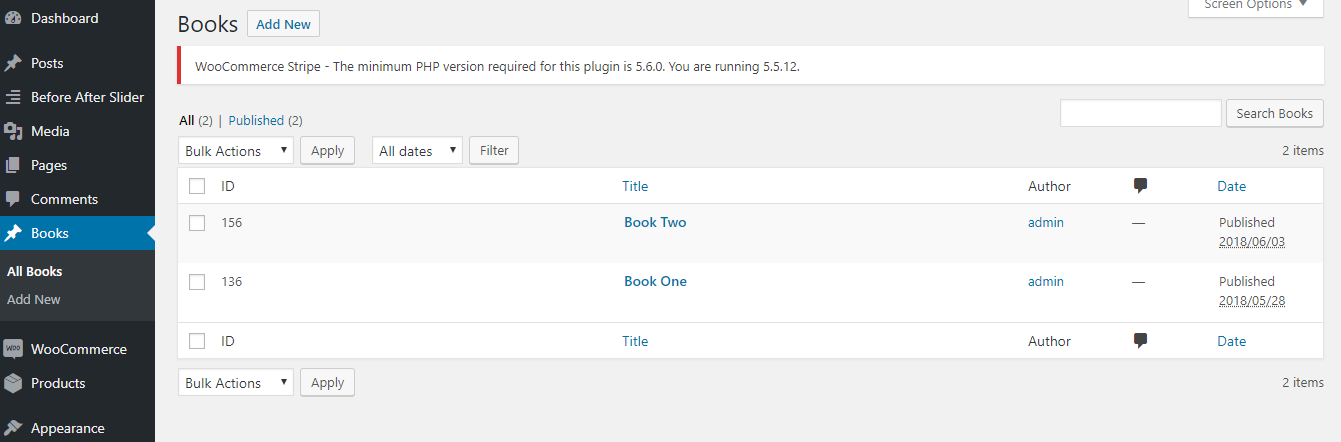This screenshot has height=442, width=1341.
Task: Click the Appearance paintbrush icon
Action: pos(13,428)
